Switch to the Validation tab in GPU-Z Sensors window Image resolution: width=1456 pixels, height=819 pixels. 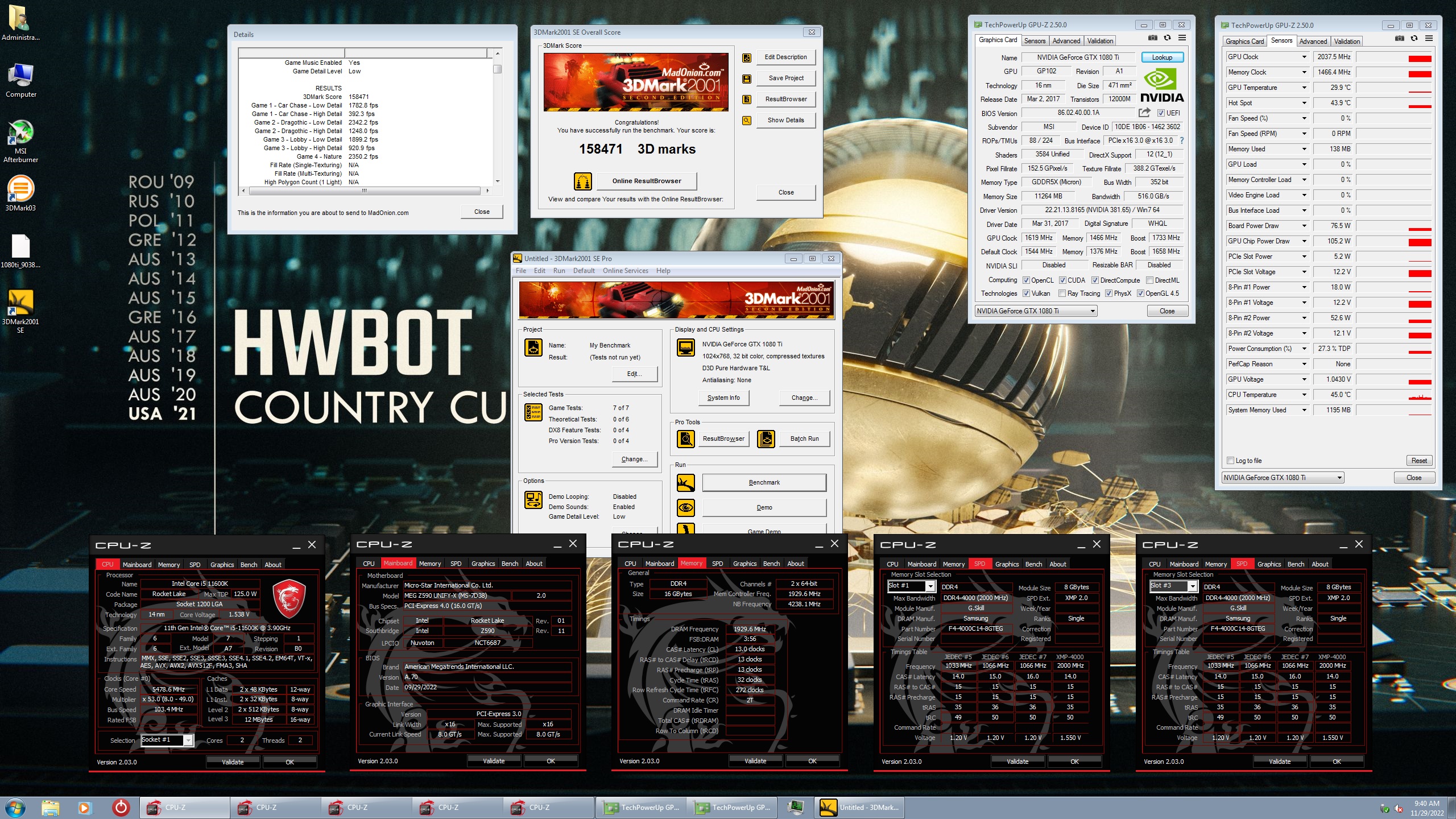pos(1347,42)
